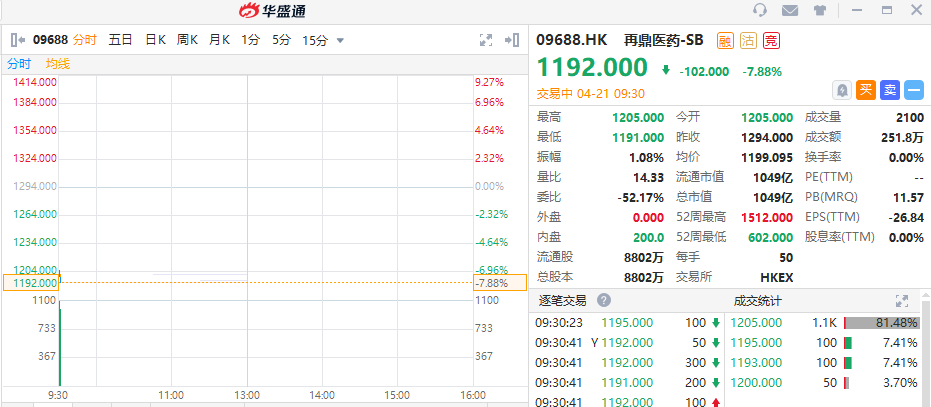Screen dimensions: 931x407
Task: Collapse the right quote panel arrow
Action: point(513,40)
